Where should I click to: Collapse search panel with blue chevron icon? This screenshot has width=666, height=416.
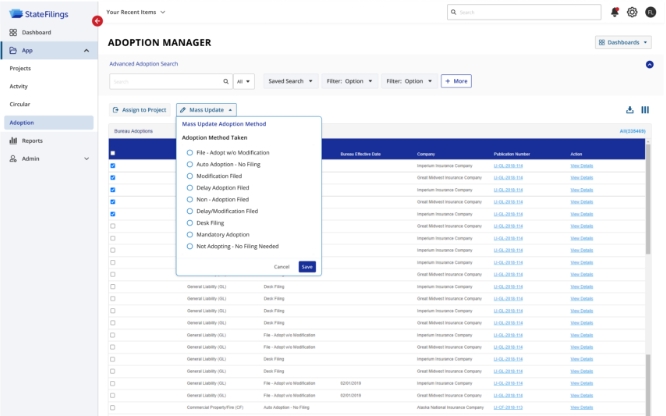(x=649, y=65)
